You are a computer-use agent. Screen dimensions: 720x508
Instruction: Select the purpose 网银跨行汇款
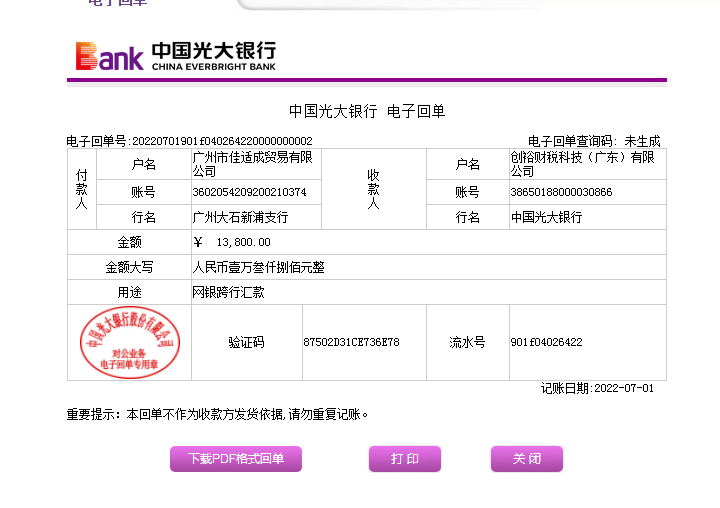228,292
